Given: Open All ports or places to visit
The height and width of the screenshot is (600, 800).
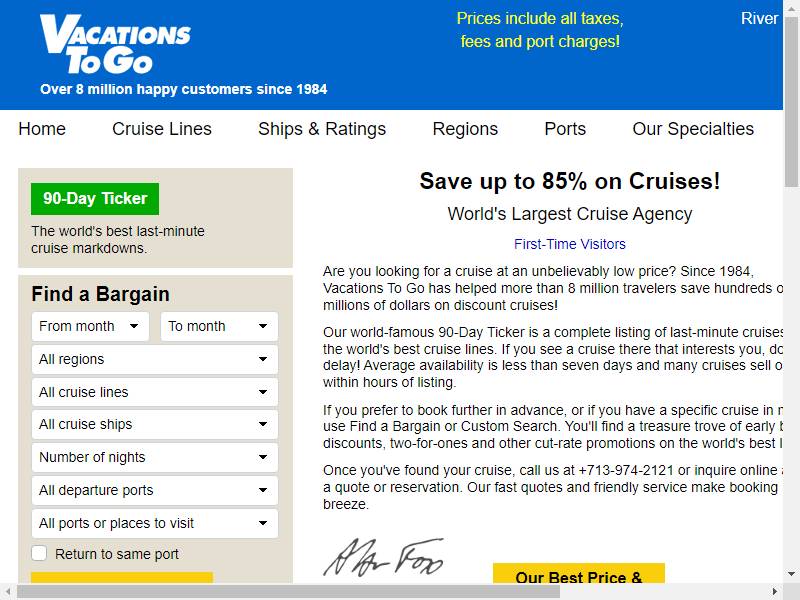Looking at the screenshot, I should click(155, 523).
